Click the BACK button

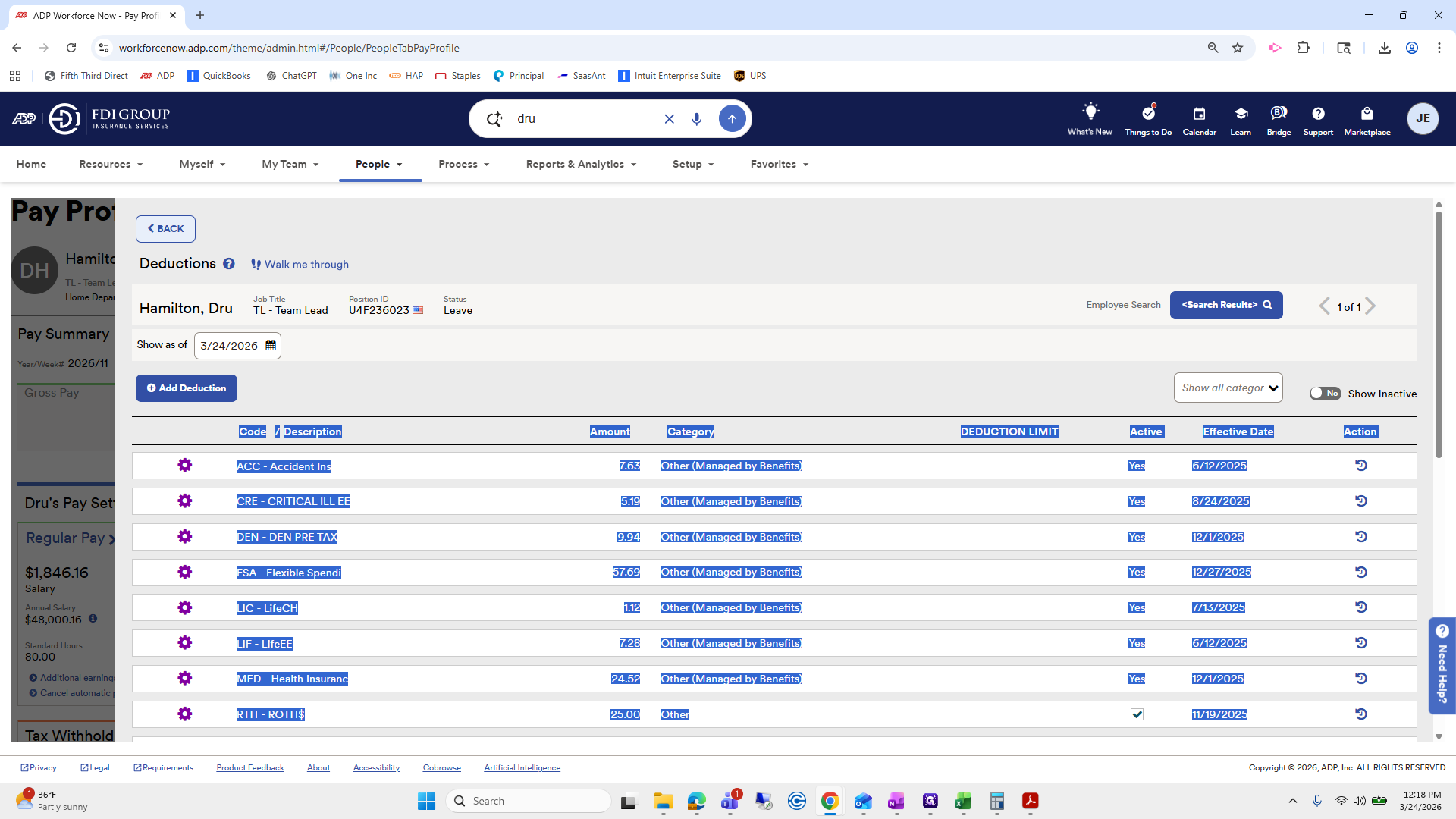165,229
